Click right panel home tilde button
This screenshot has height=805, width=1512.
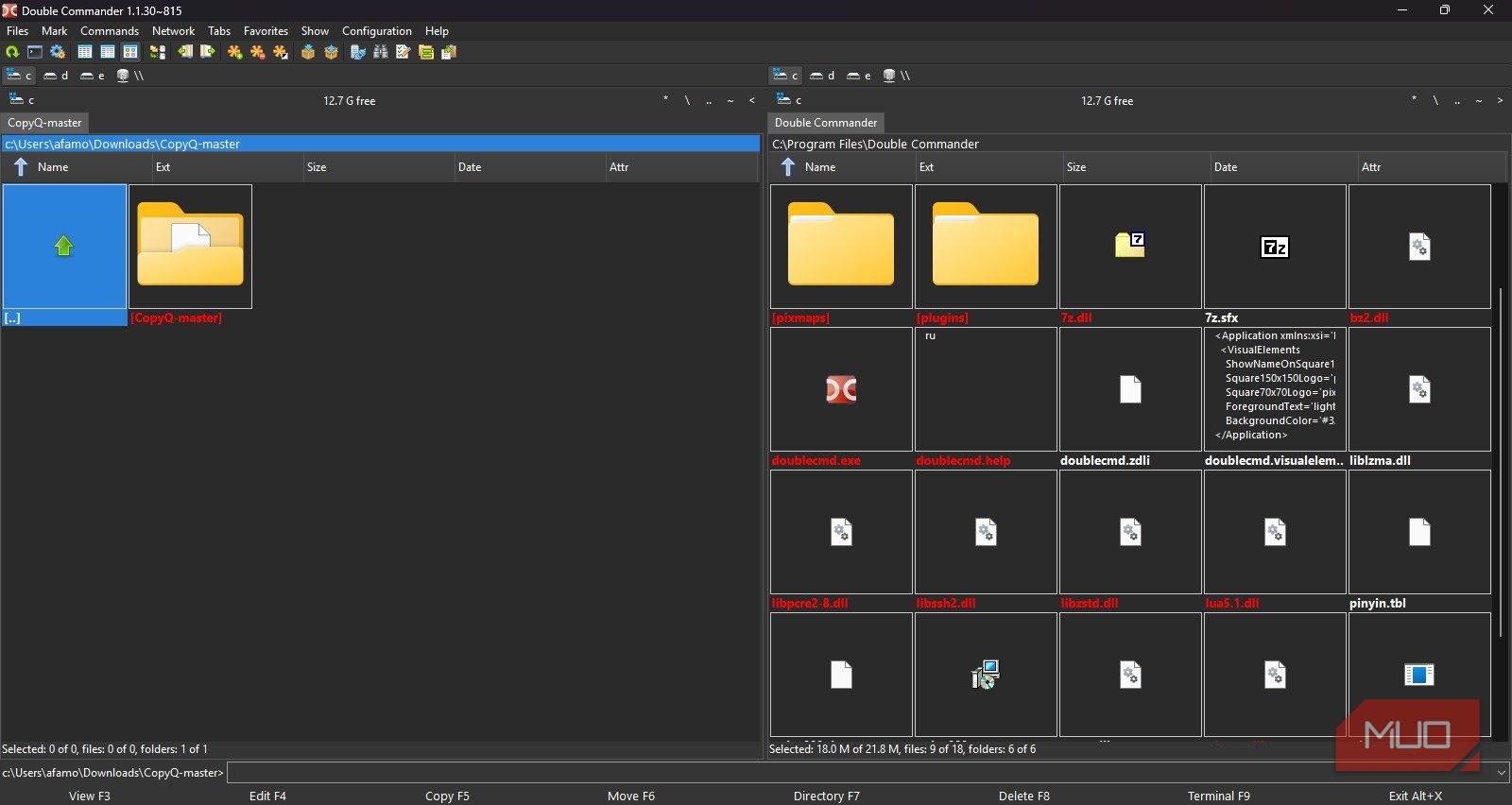(x=1479, y=100)
